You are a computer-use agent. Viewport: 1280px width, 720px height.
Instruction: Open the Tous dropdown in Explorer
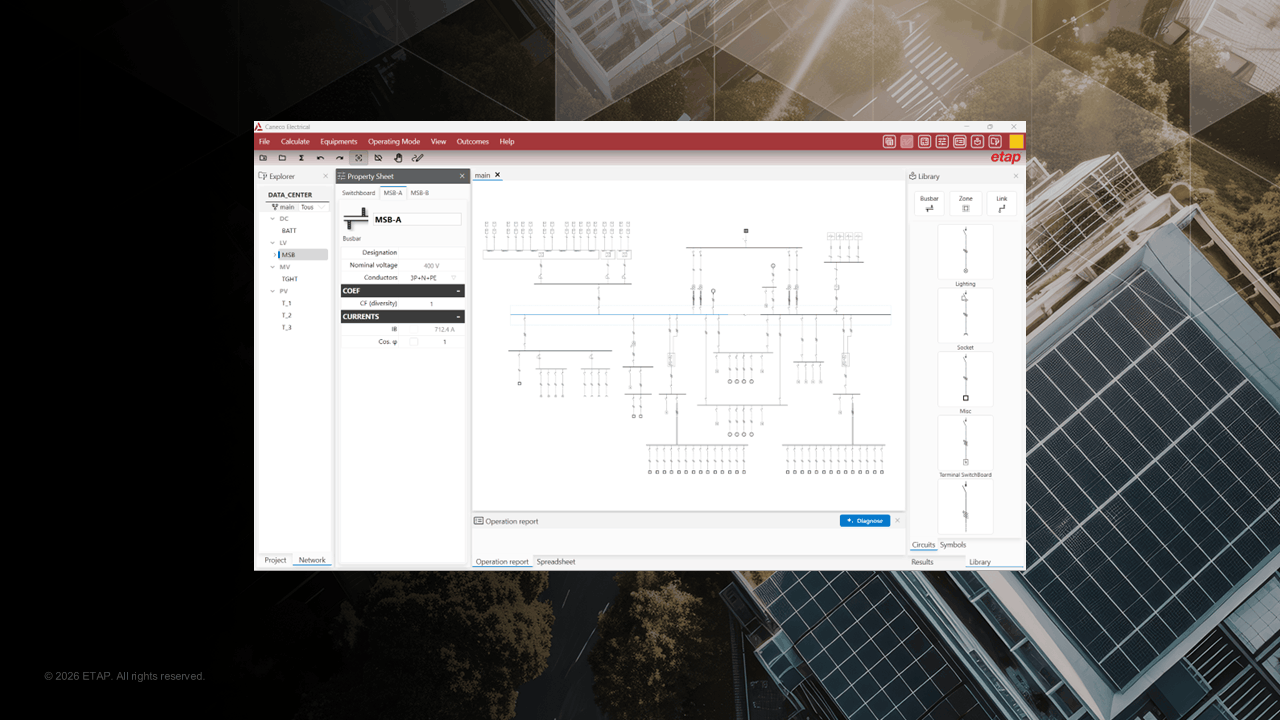313,207
